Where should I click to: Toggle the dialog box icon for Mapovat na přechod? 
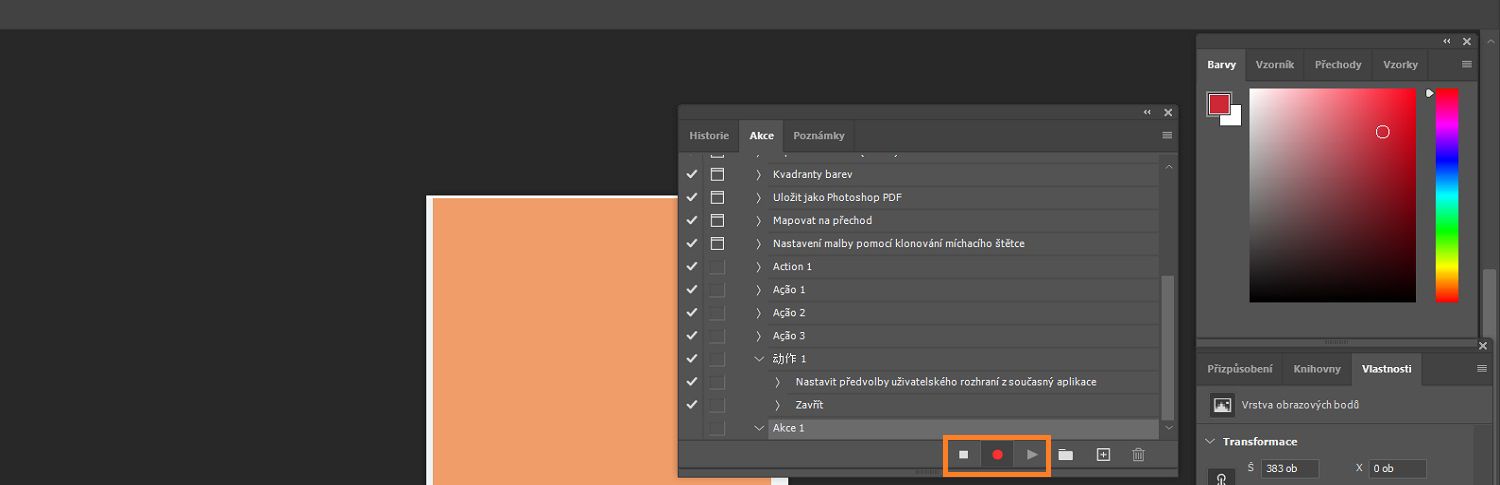717,220
